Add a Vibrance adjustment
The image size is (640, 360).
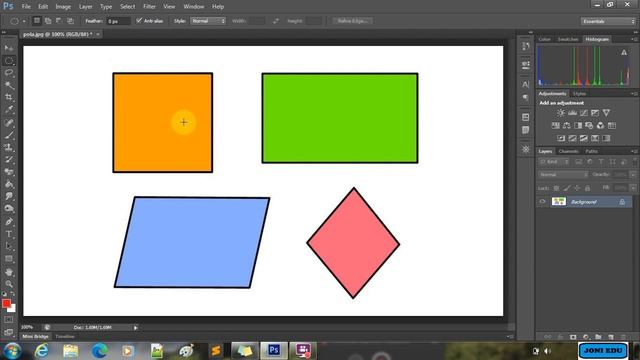click(x=606, y=113)
